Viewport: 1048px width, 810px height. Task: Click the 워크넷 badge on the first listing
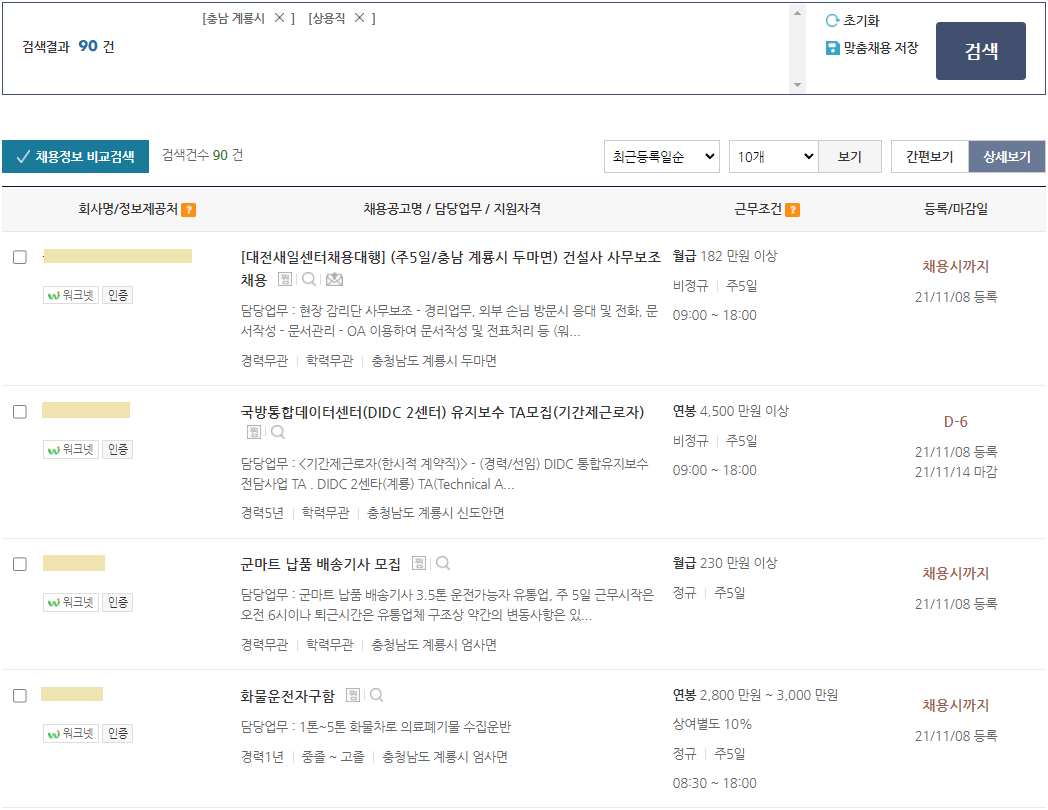click(x=72, y=294)
